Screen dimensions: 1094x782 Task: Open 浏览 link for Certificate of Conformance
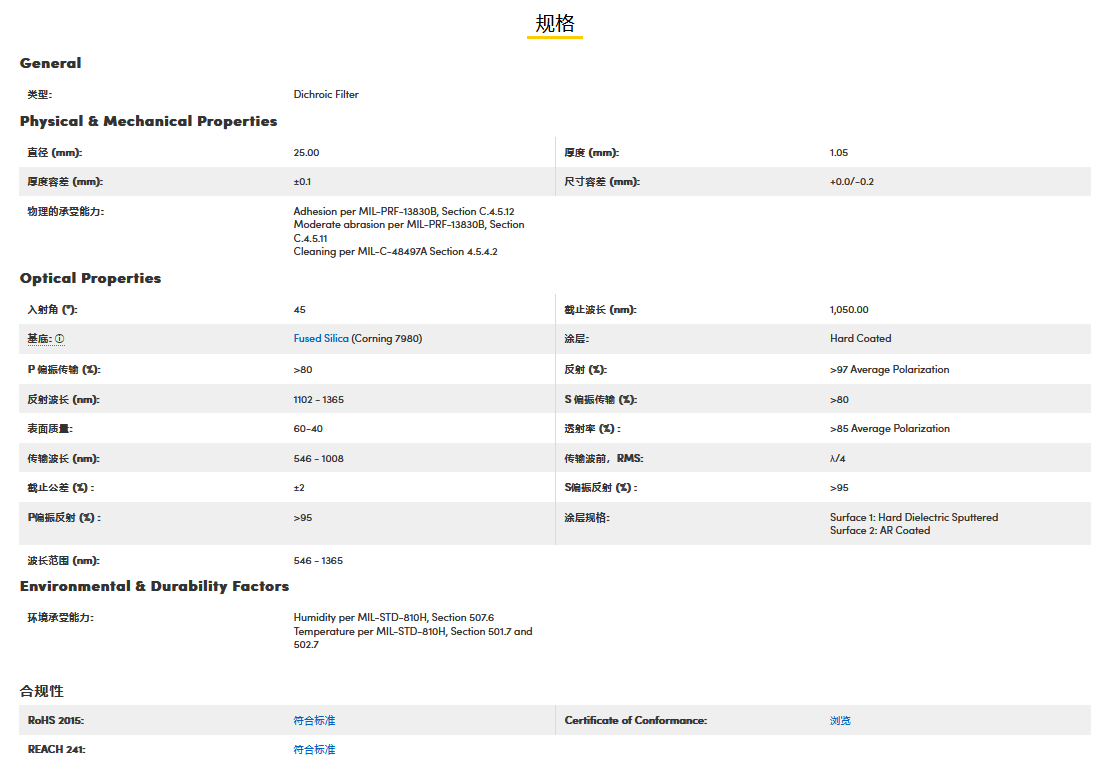click(x=840, y=721)
